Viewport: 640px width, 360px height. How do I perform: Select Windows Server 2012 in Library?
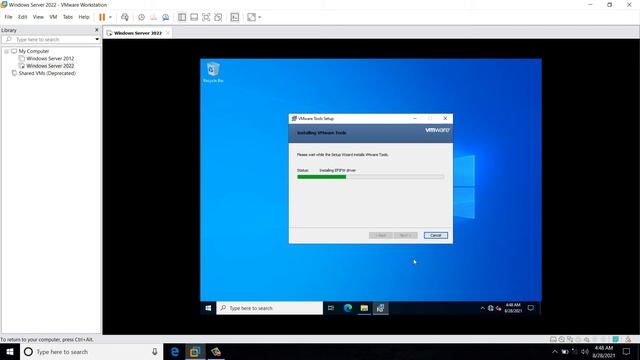click(x=50, y=59)
